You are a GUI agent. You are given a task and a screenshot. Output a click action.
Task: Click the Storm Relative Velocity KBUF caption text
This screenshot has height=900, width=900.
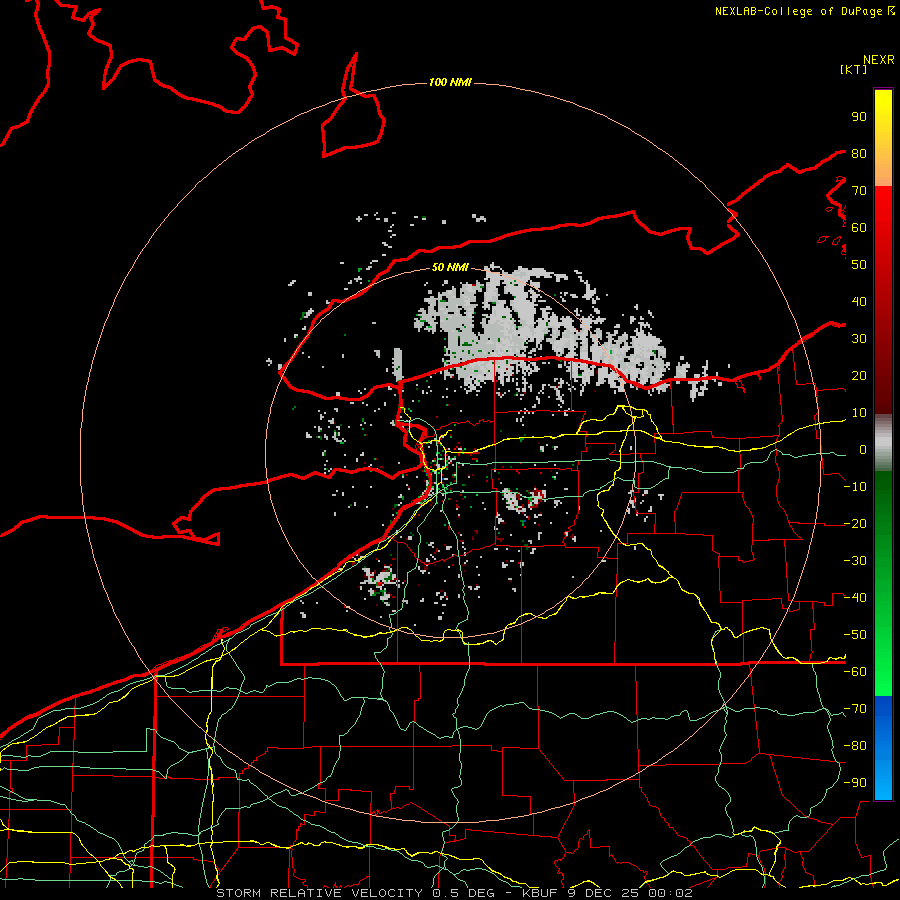tap(455, 893)
